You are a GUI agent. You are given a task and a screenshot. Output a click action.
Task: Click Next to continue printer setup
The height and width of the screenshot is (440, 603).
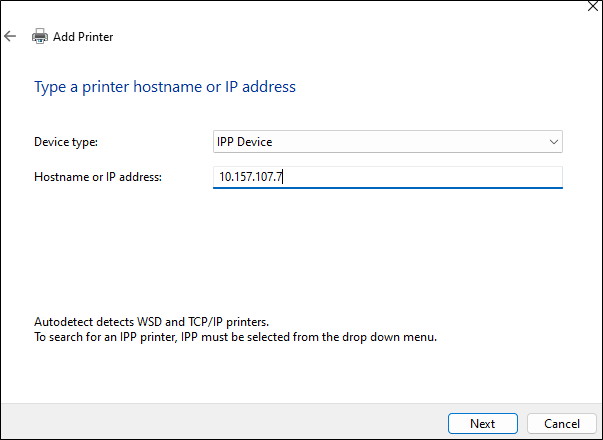[x=482, y=423]
